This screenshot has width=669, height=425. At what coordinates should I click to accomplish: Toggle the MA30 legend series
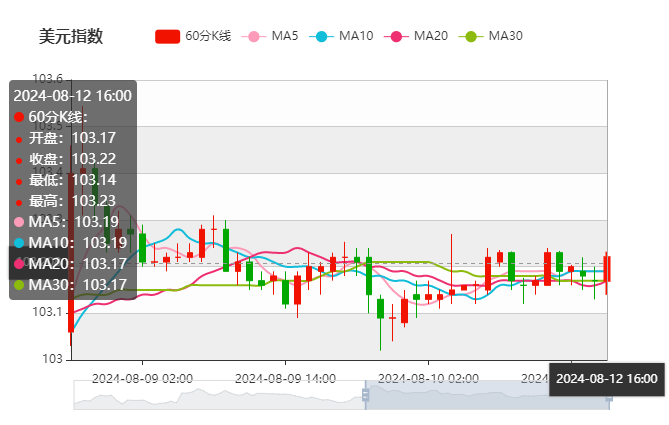(491, 36)
